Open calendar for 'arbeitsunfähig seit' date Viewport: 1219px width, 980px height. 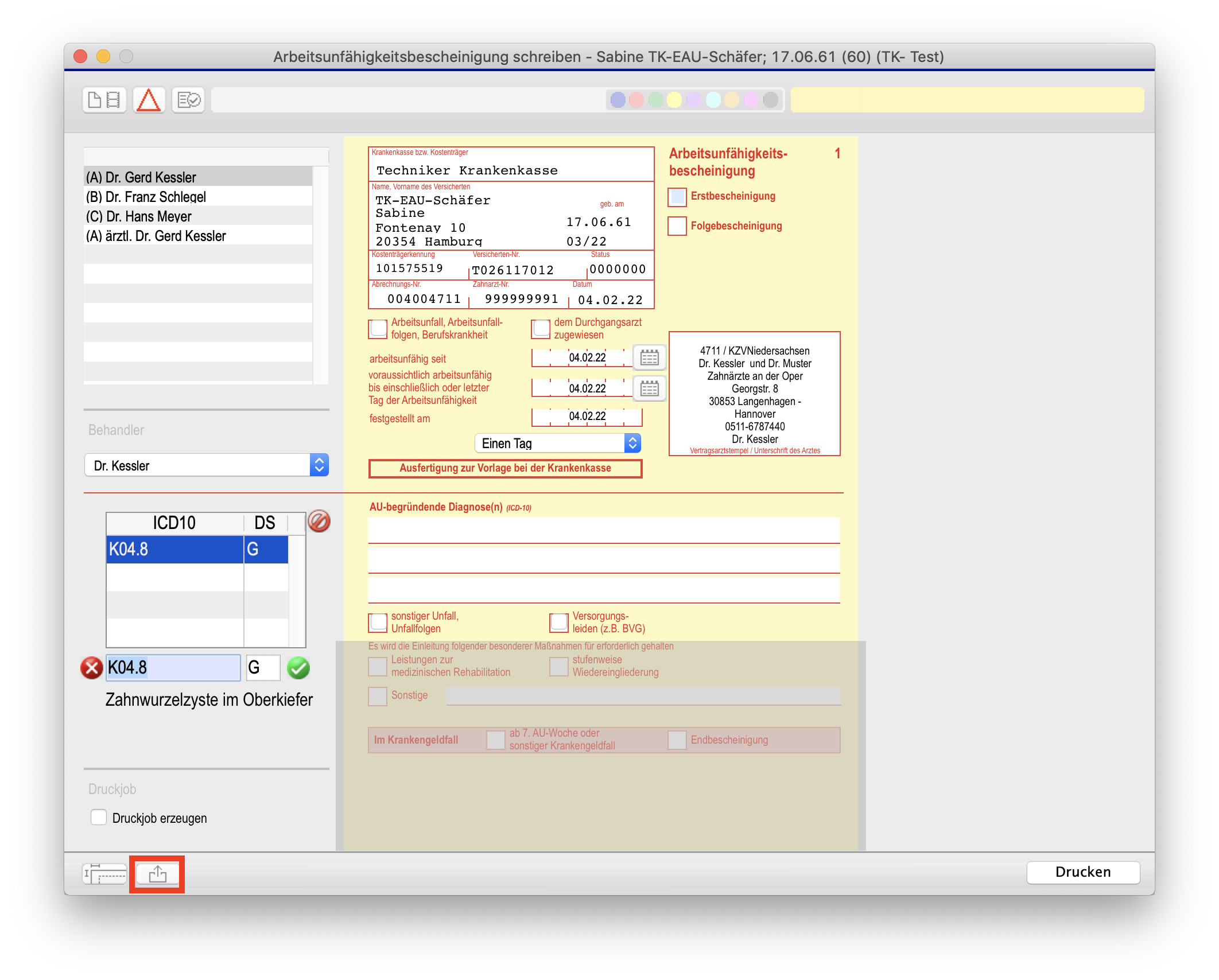coord(649,358)
